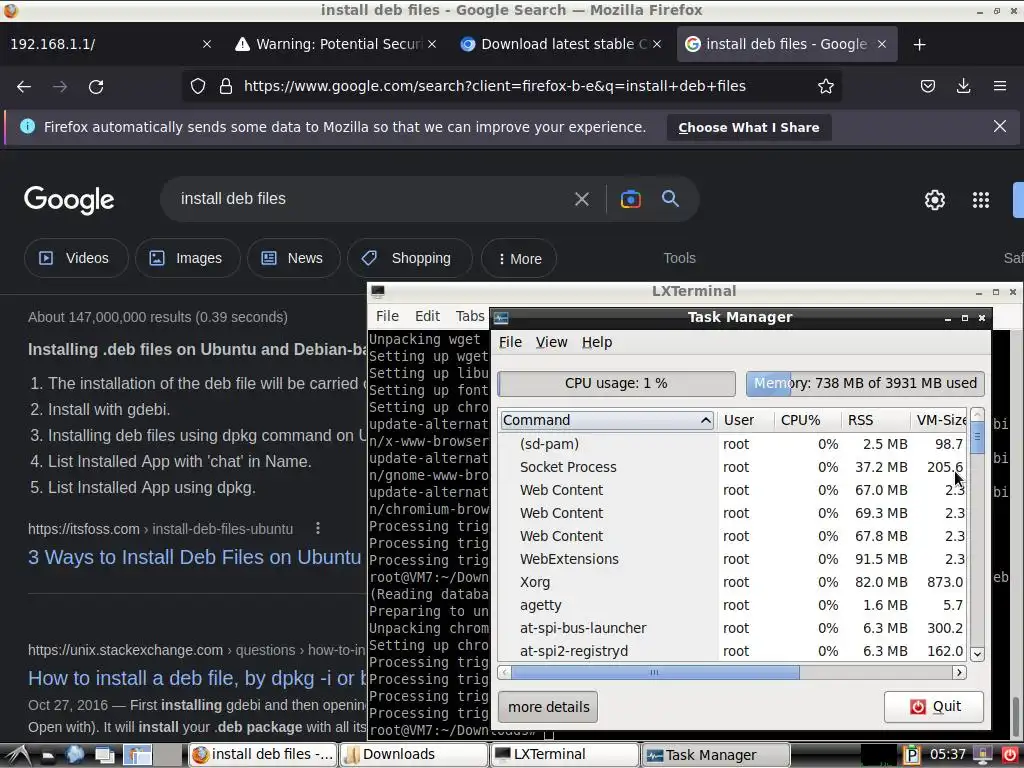Open the shield tracking protection icon
This screenshot has width=1024, height=768.
[x=198, y=86]
